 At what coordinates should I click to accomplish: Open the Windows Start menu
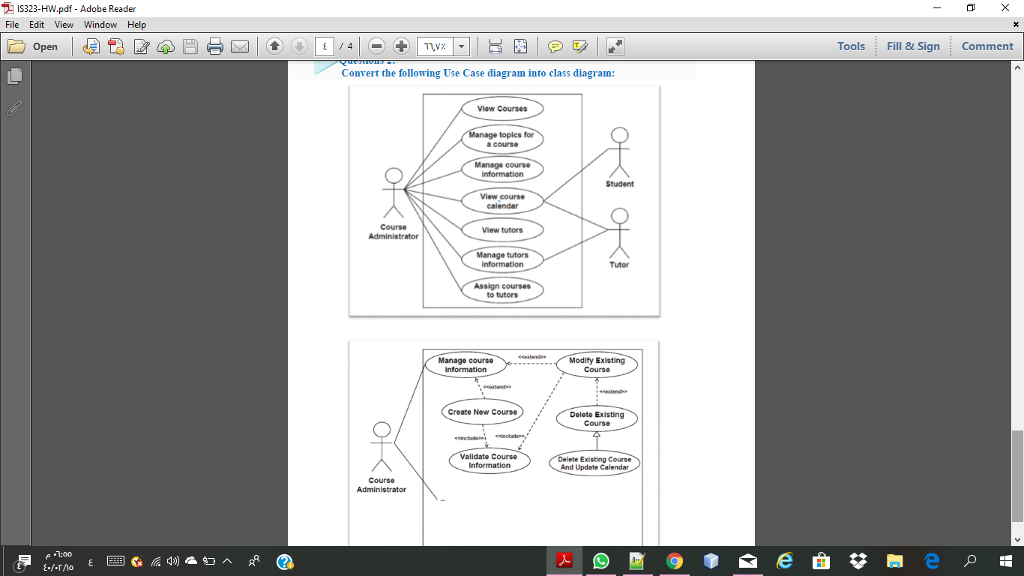1006,561
